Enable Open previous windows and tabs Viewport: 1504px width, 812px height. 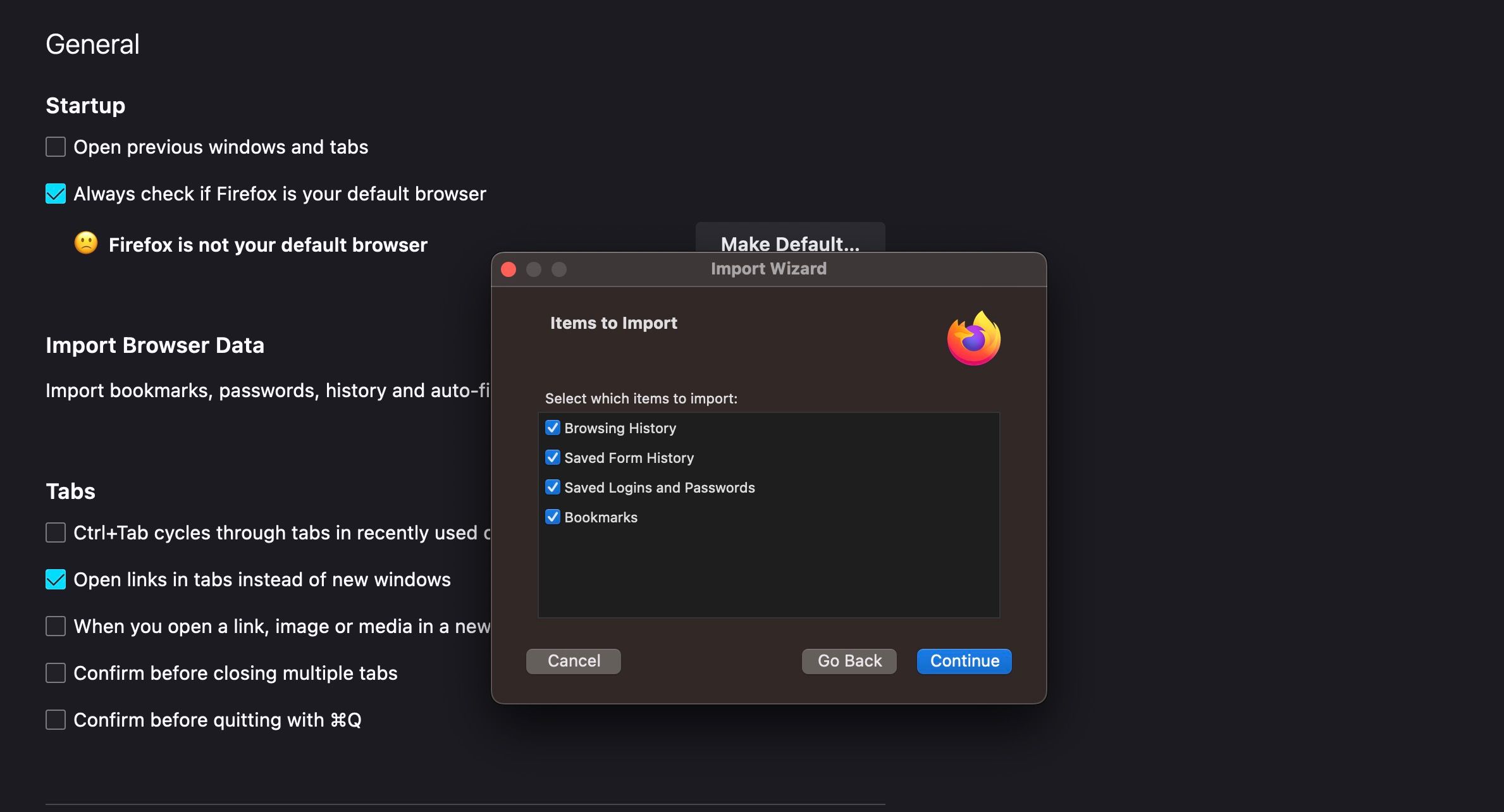(x=55, y=146)
